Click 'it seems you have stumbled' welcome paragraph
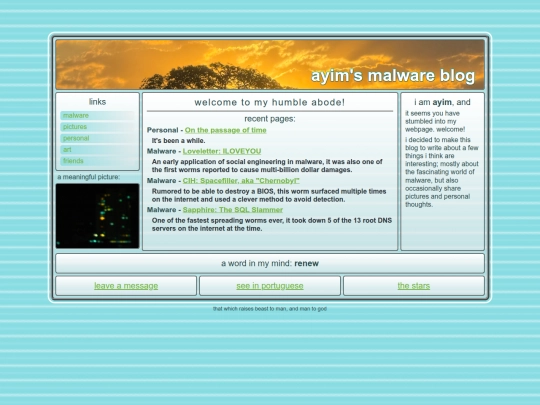The image size is (540, 405). point(435,122)
